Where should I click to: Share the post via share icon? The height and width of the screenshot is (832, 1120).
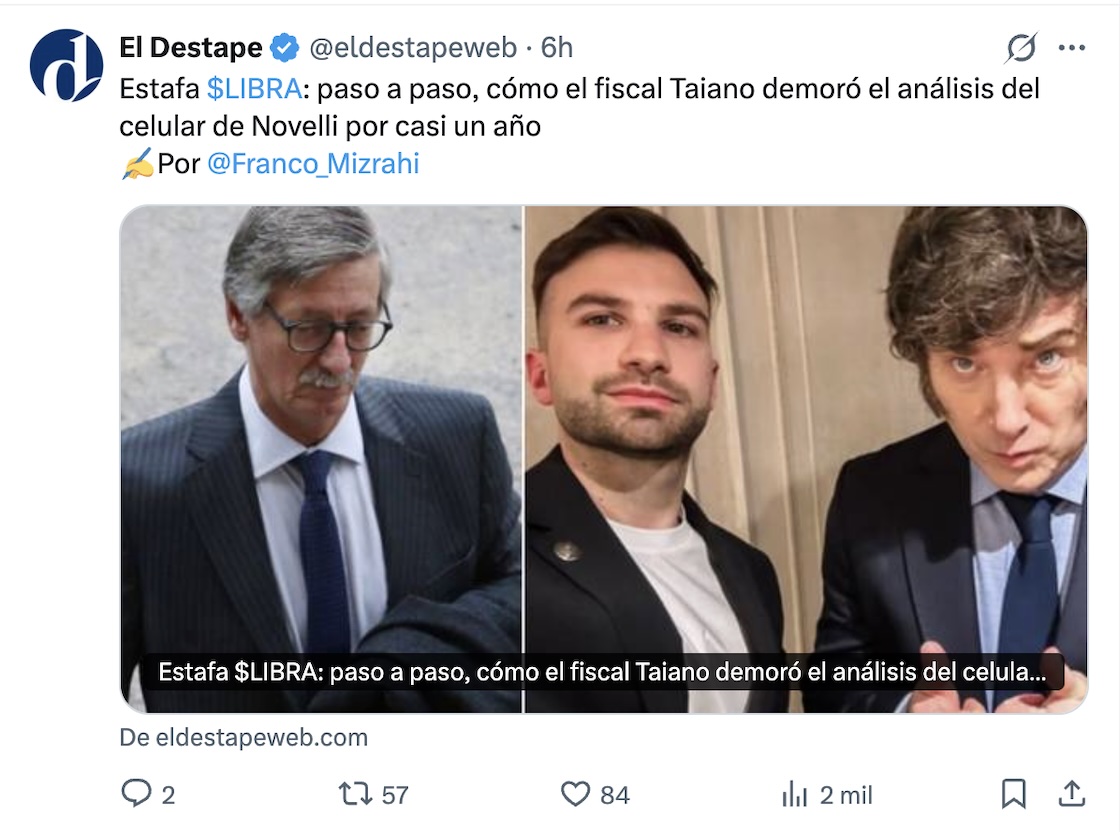1071,794
